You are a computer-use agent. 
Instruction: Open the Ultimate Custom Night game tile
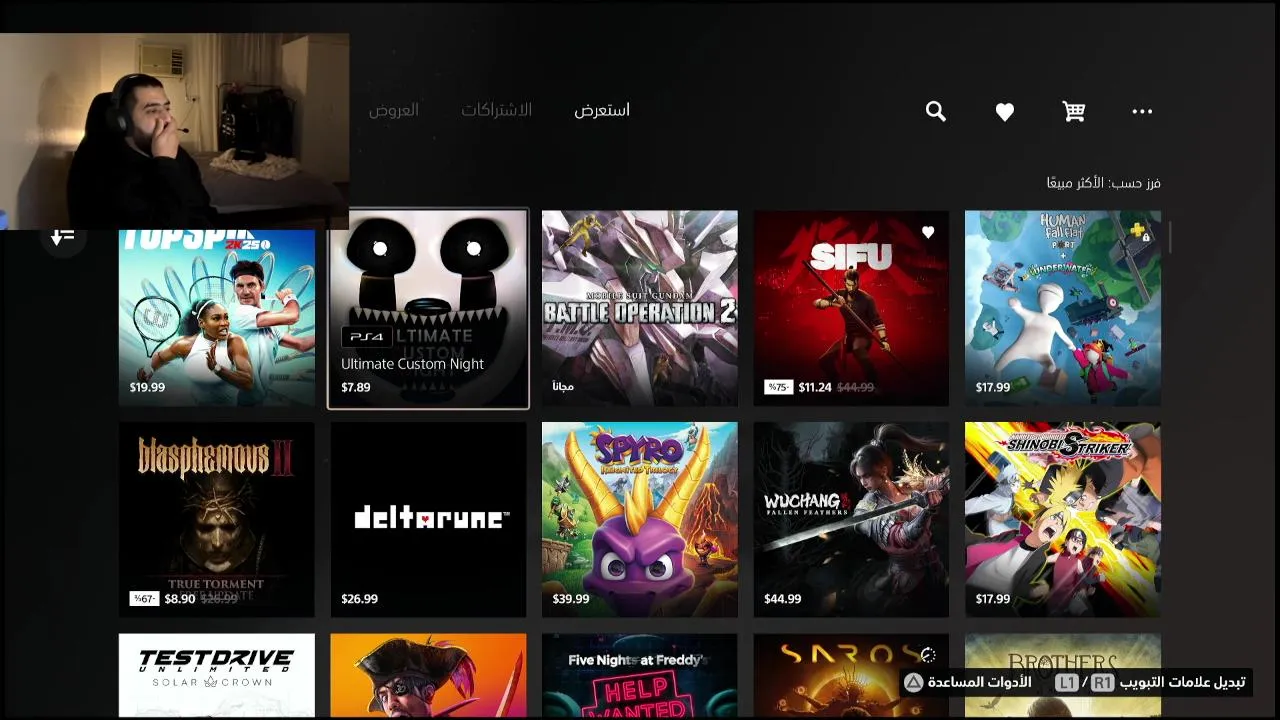pos(428,308)
